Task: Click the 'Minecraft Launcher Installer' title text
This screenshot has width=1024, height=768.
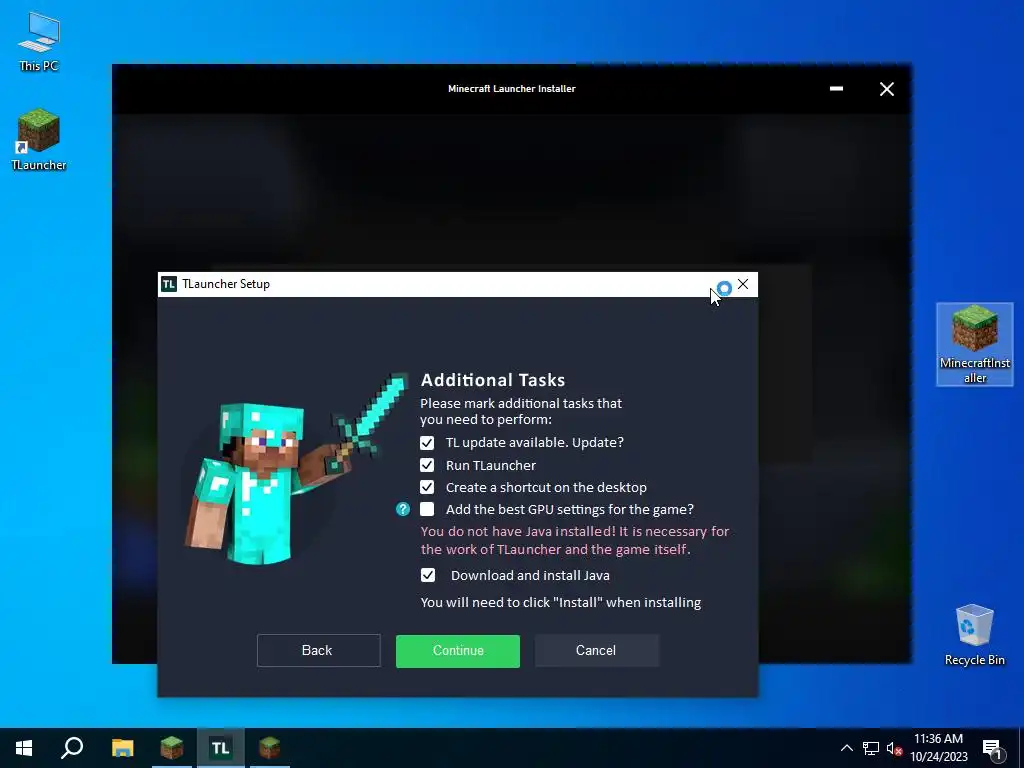Action: click(512, 89)
